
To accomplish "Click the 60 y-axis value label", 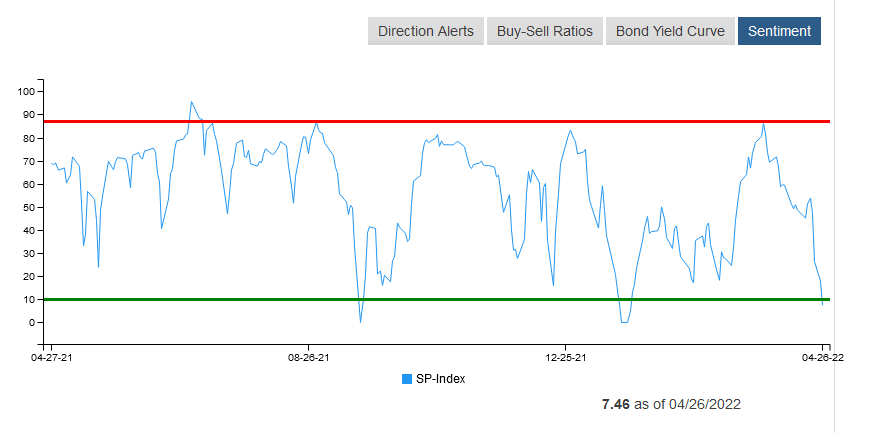I will pyautogui.click(x=30, y=184).
